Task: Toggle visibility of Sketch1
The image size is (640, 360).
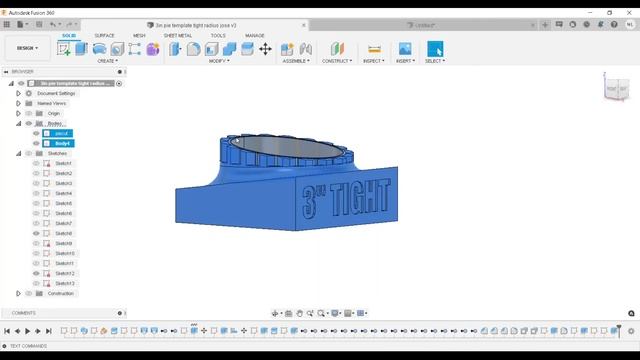Action: pyautogui.click(x=36, y=163)
